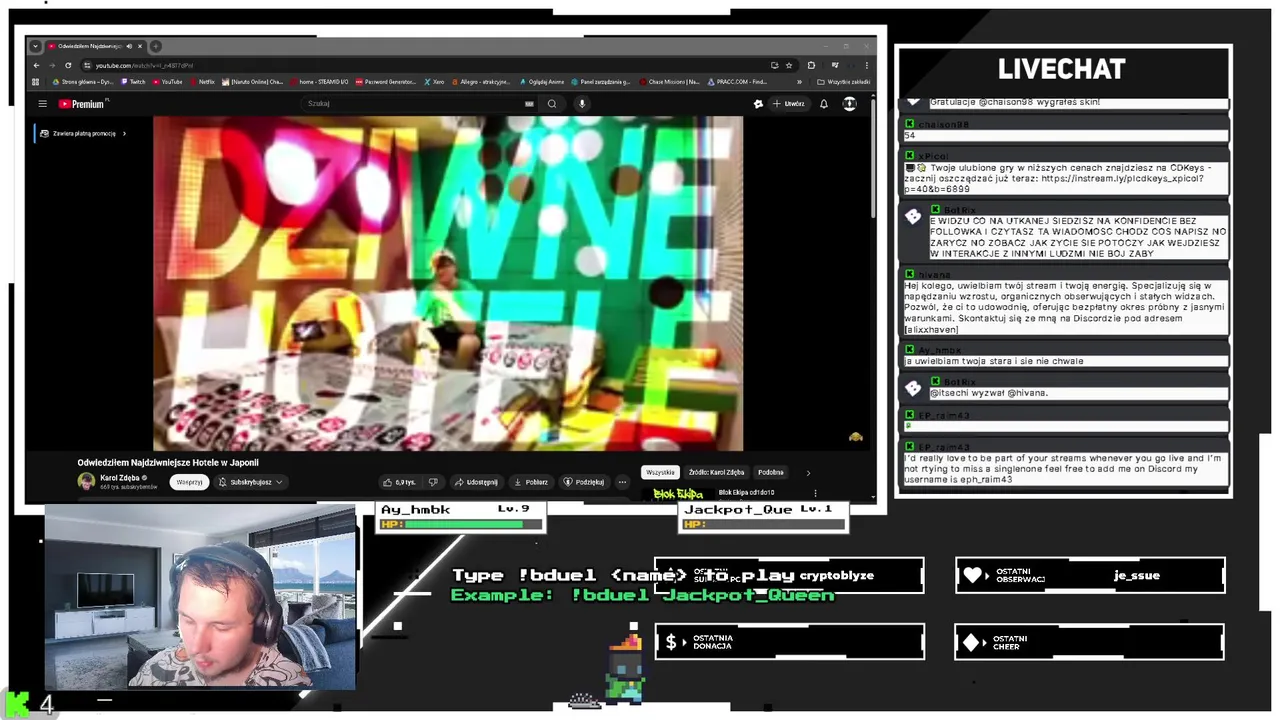Click the YouTube search magnifier button
The image size is (1280, 720).
(x=552, y=104)
